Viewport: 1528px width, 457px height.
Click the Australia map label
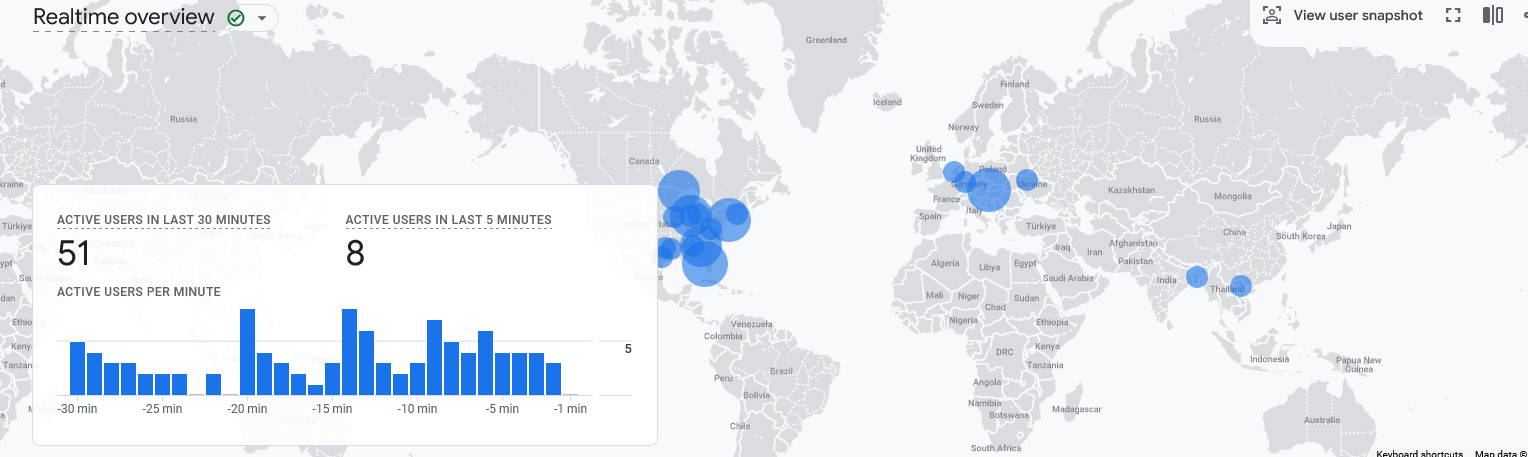coord(1322,420)
